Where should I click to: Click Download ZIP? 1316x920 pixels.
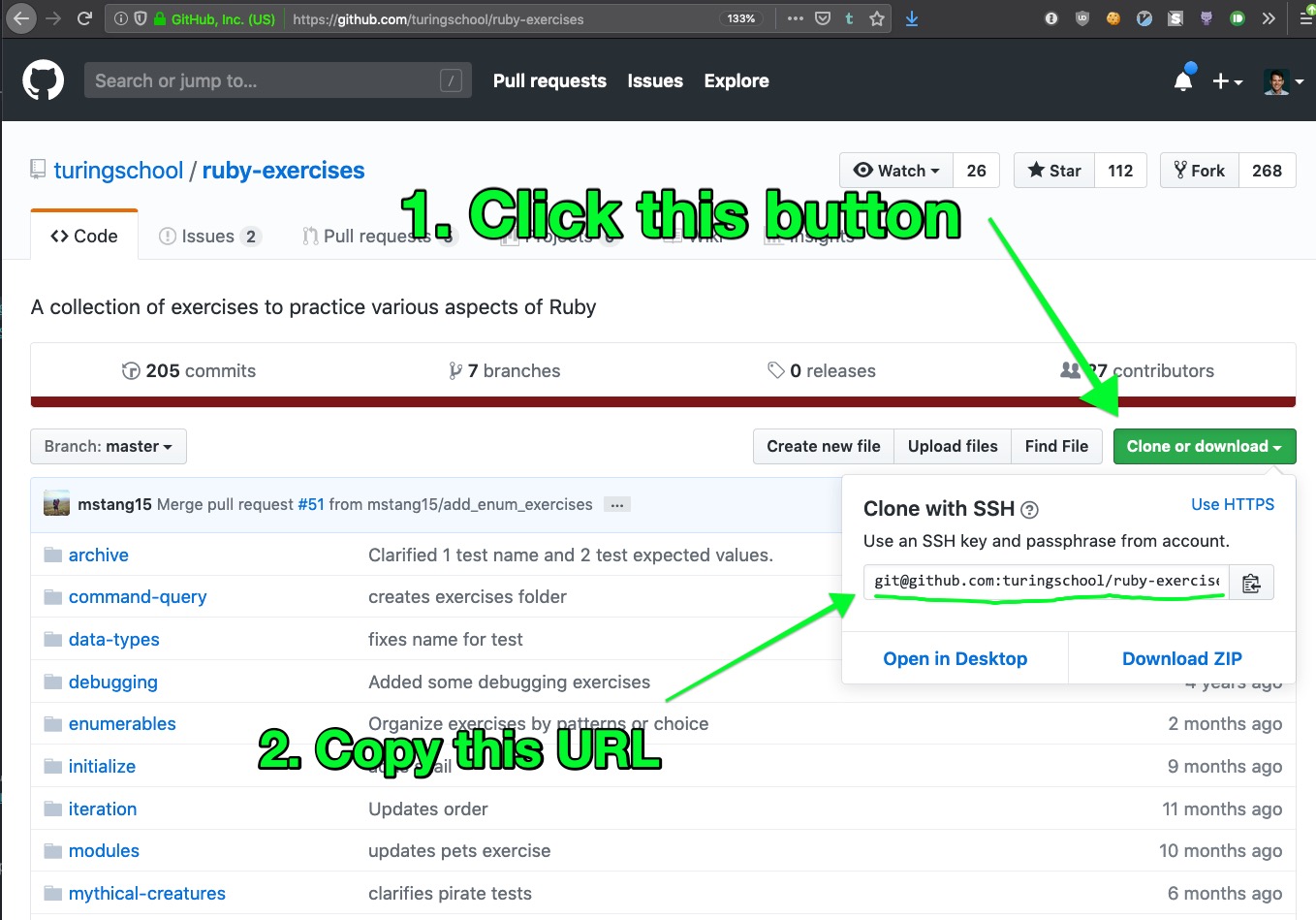pos(1182,658)
